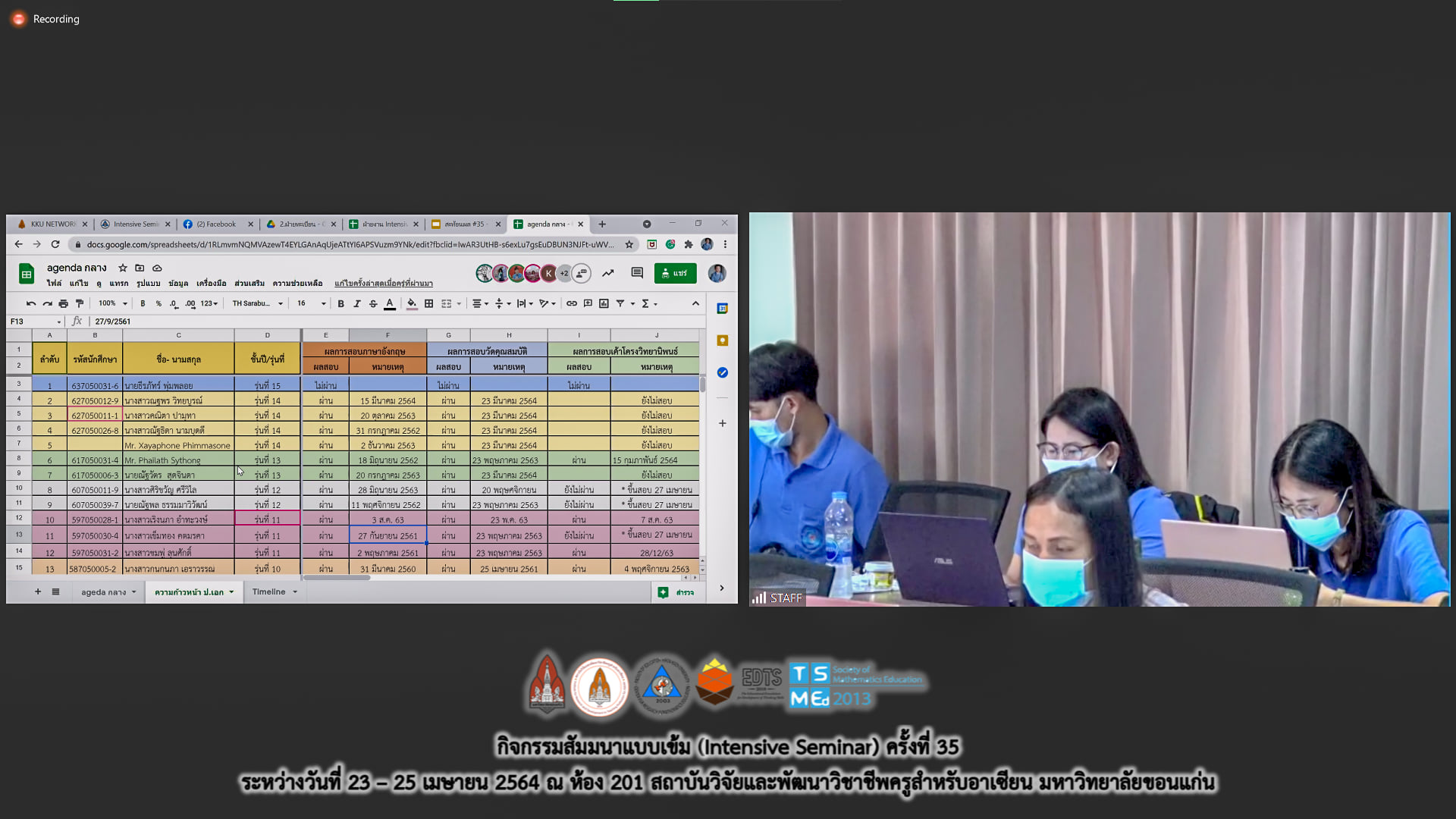Click the print icon in toolbar
This screenshot has width=1456, height=819.
point(63,303)
